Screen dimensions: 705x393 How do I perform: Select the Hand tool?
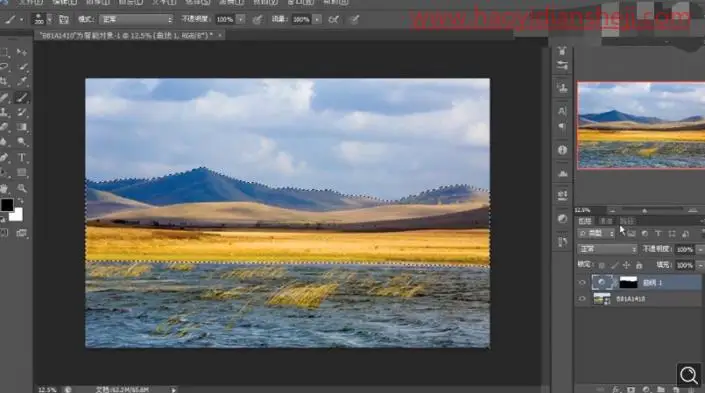pyautogui.click(x=4, y=188)
